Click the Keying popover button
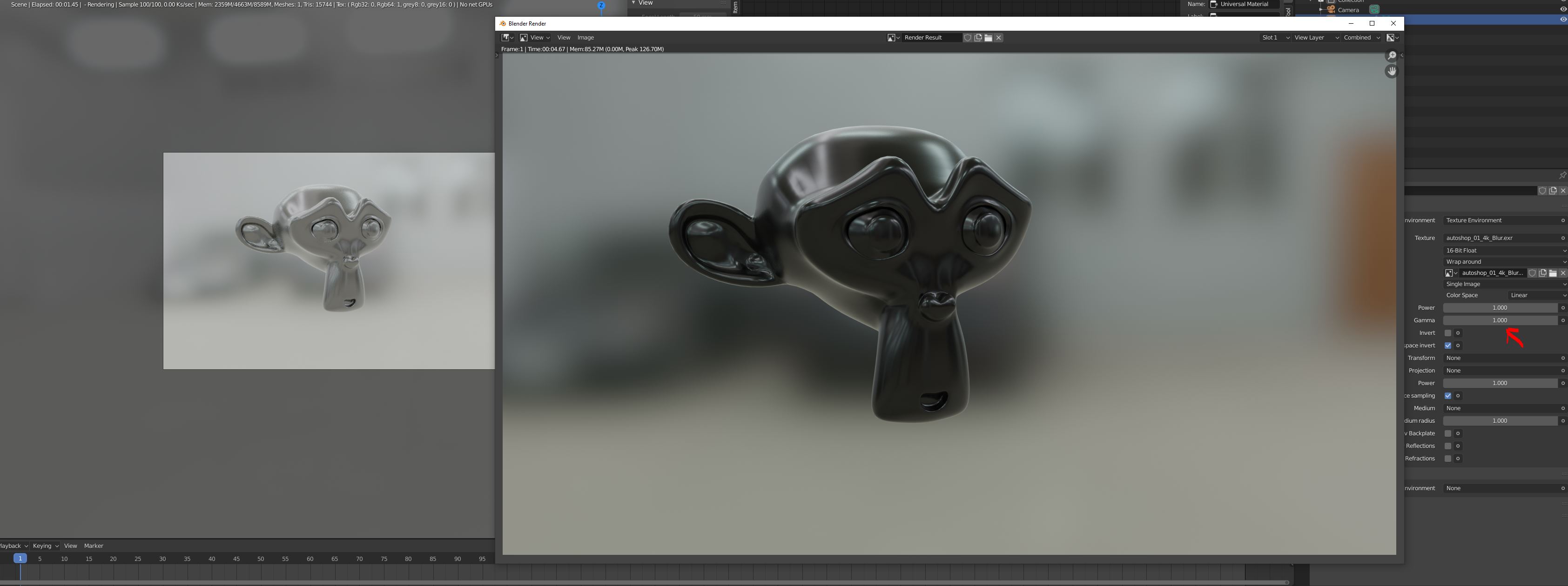This screenshot has height=586, width=1568. 45,546
